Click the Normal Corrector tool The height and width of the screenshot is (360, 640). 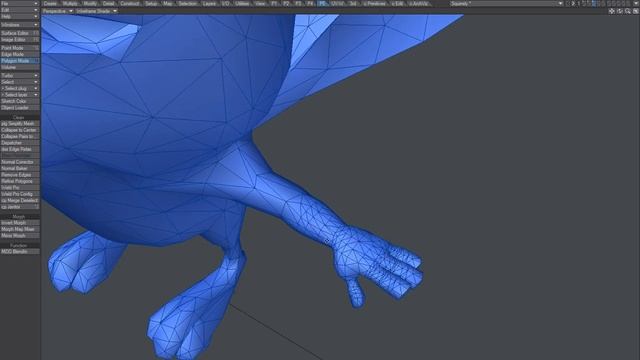coord(20,162)
